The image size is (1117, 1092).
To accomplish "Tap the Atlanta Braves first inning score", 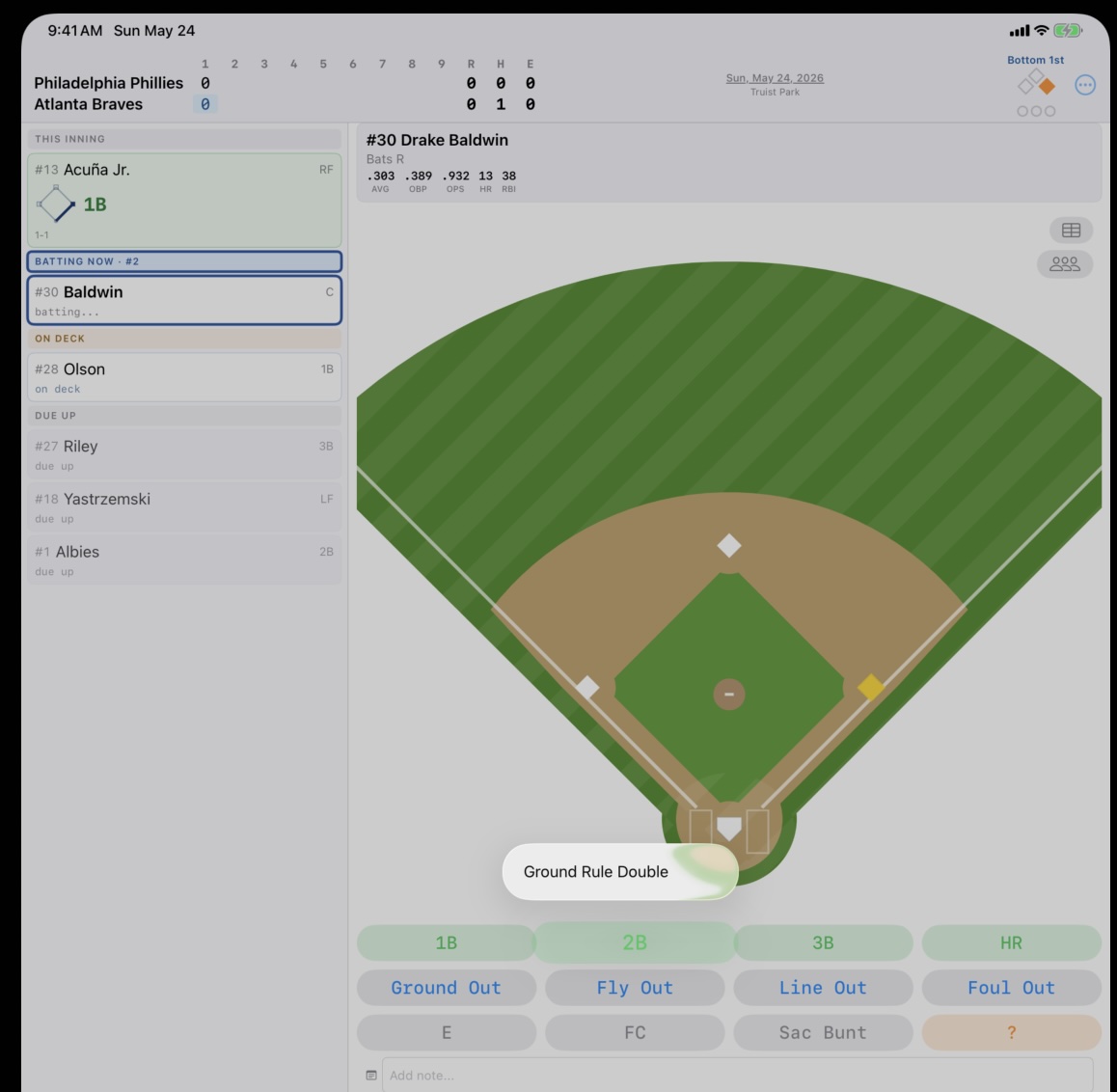I will point(205,104).
